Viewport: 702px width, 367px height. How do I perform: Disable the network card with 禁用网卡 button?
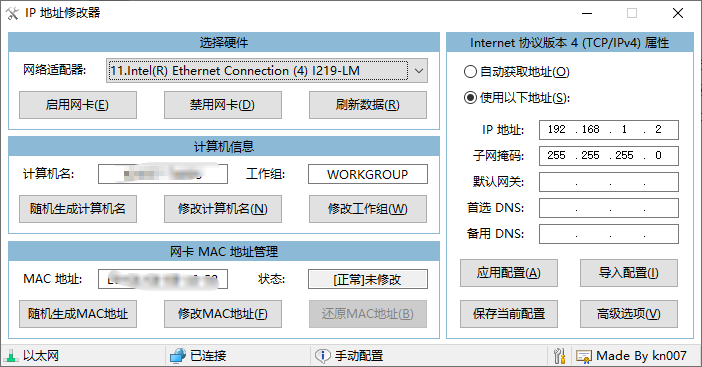[223, 105]
